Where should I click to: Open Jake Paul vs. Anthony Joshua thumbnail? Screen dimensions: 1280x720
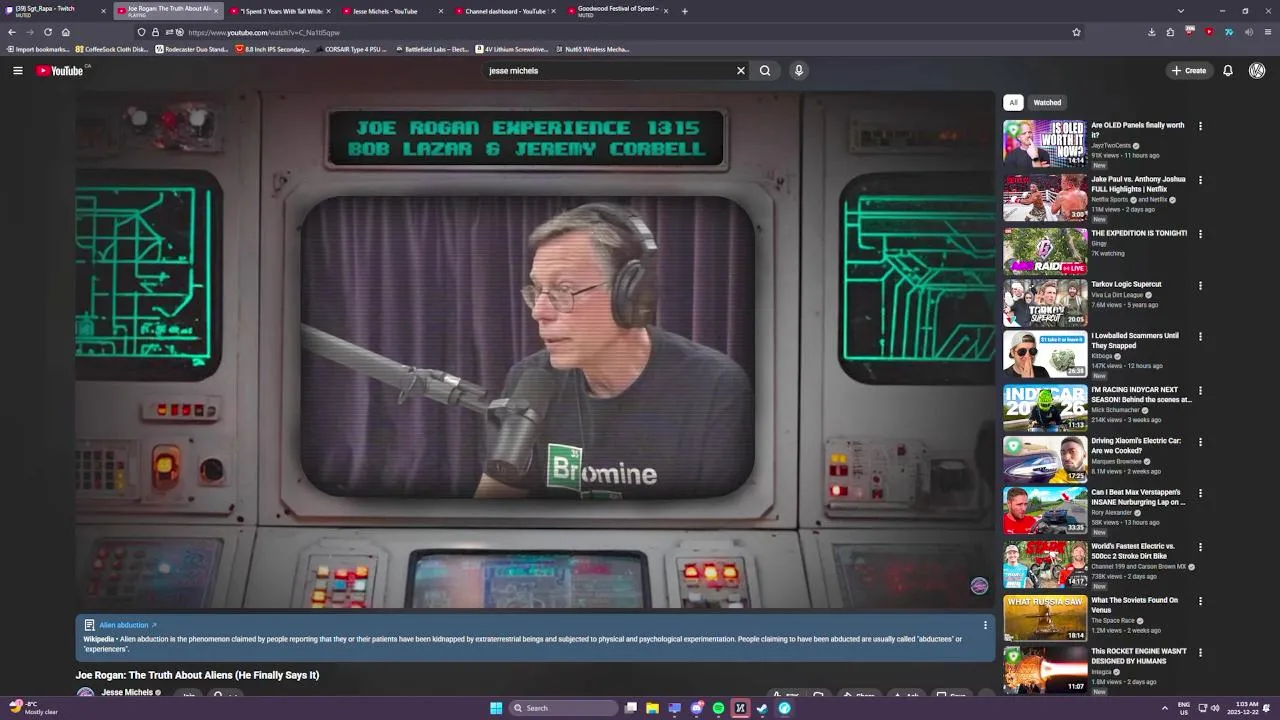[x=1045, y=197]
